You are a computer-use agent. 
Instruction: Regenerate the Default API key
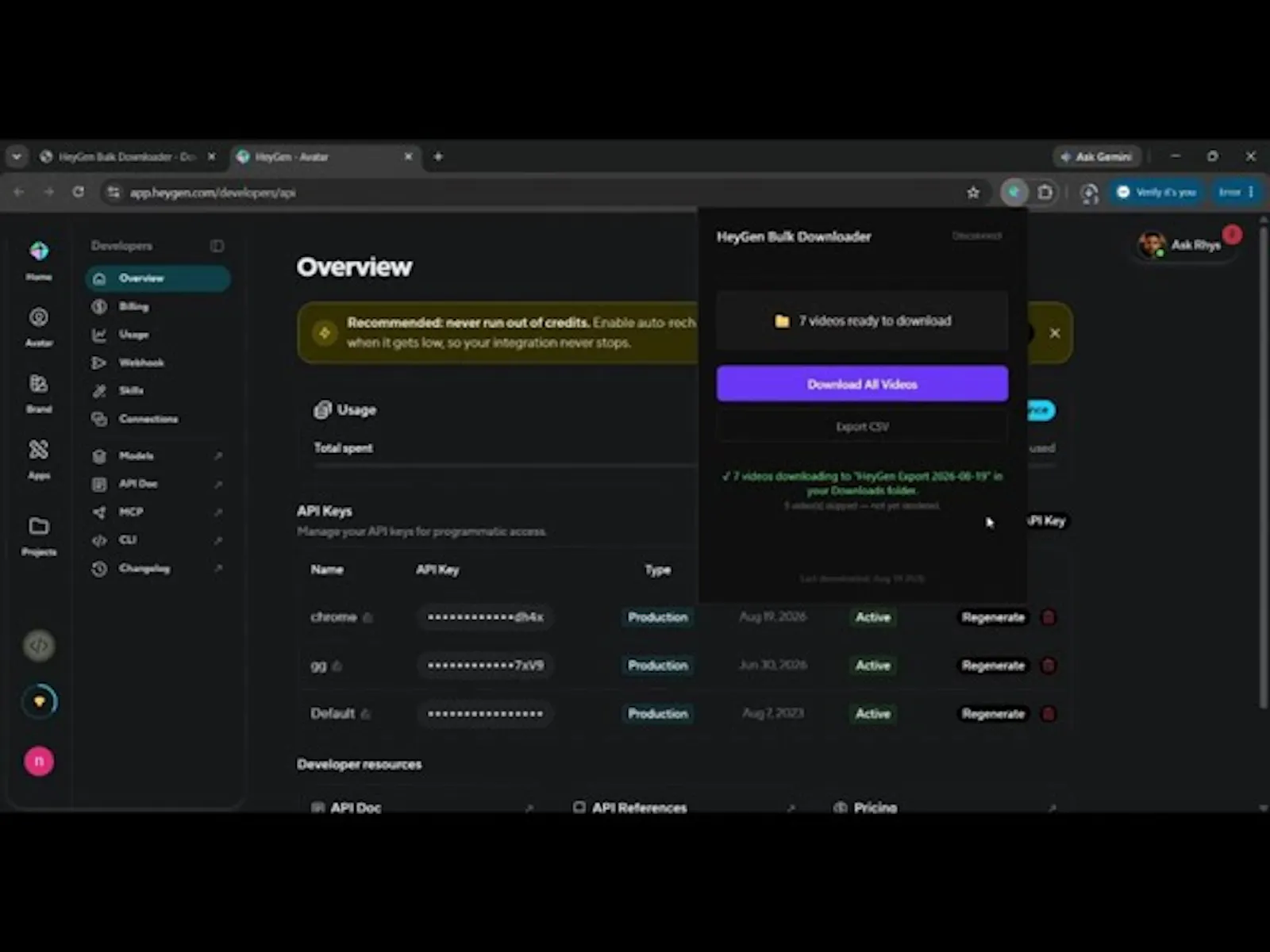tap(993, 714)
